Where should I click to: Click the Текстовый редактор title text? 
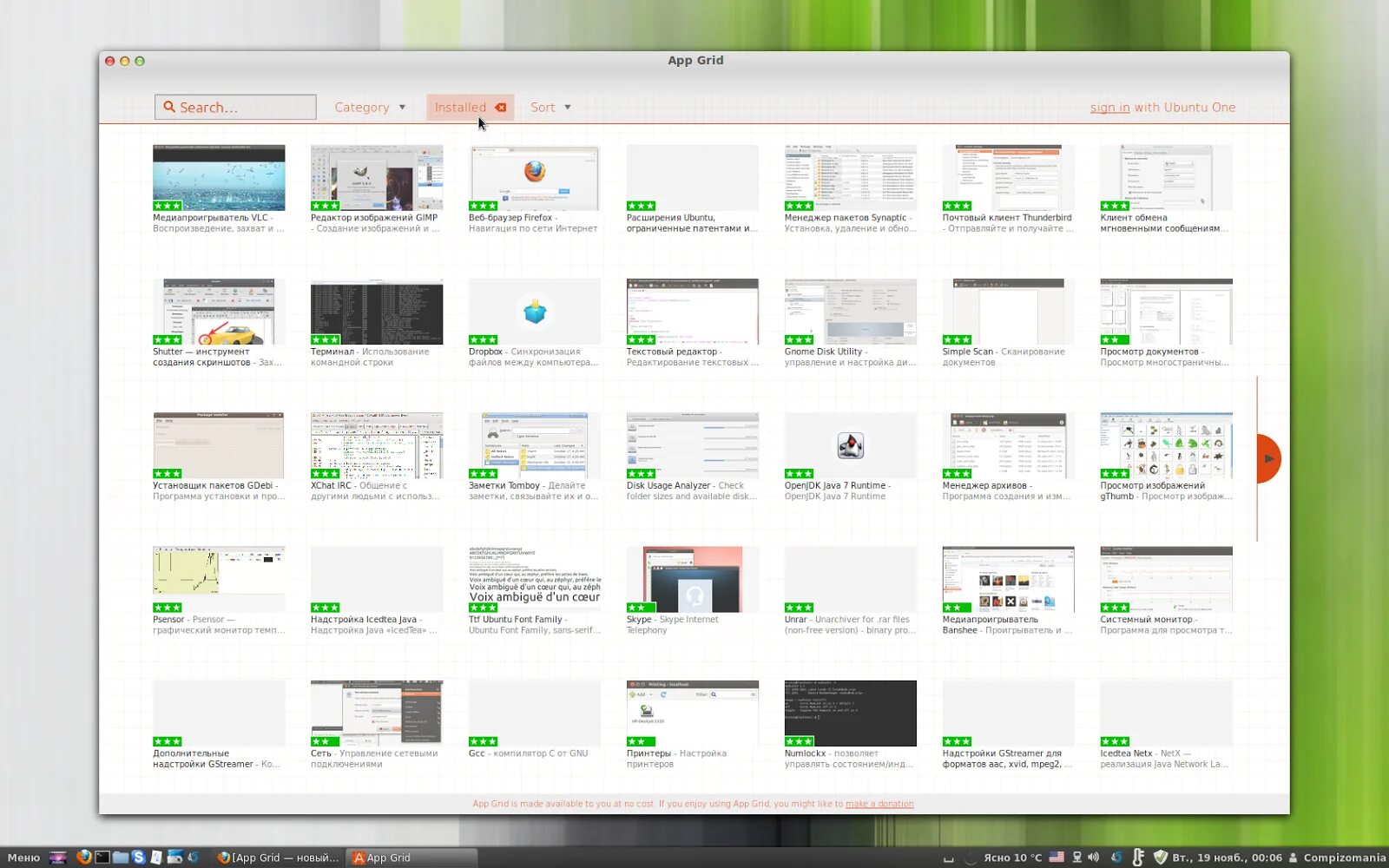click(672, 352)
